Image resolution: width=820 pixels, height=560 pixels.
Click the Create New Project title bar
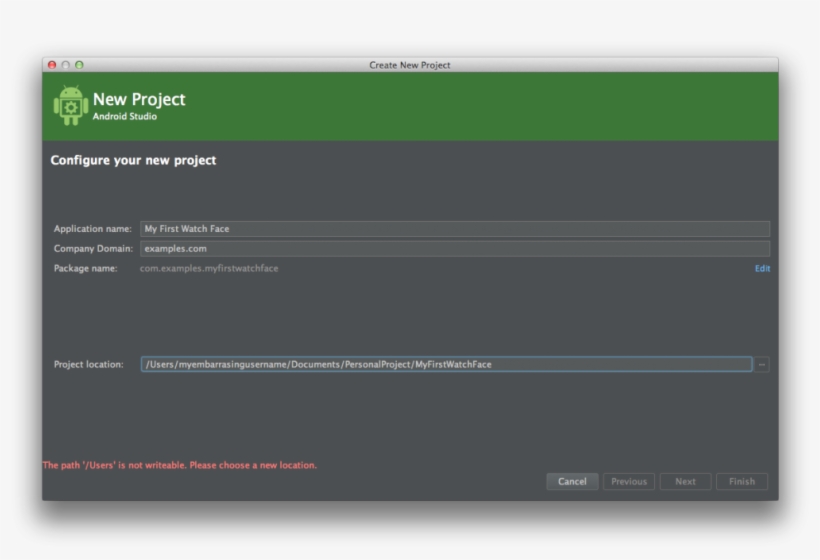click(410, 65)
